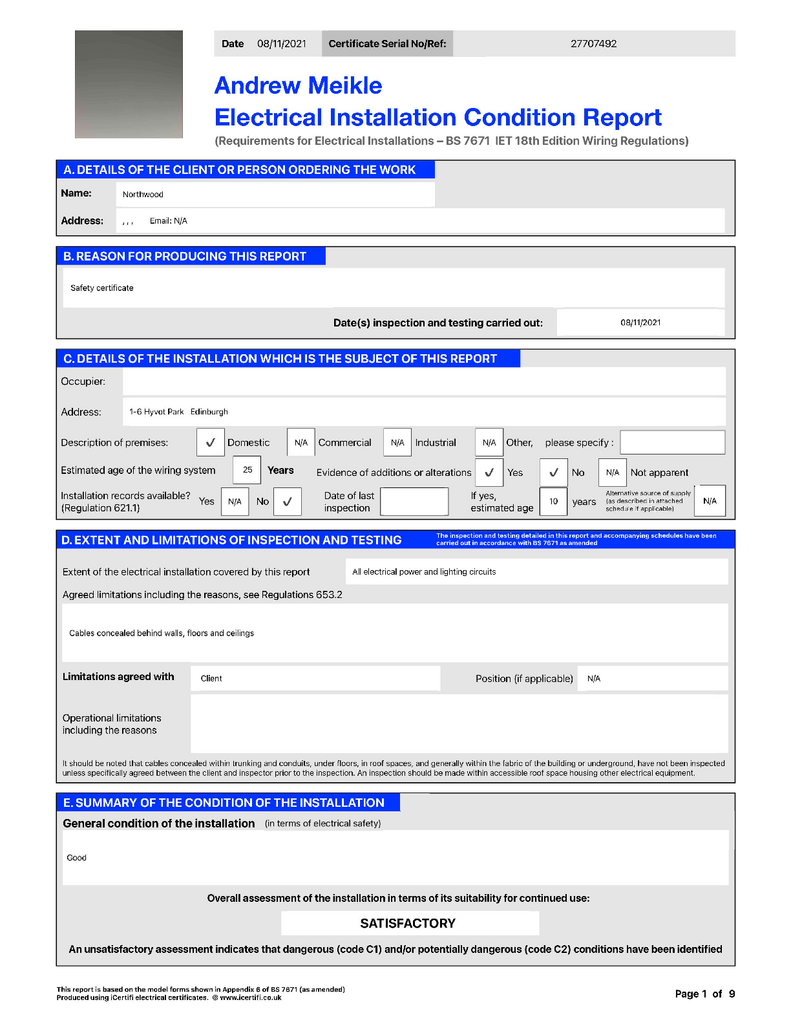Click the General condition field showing Good
This screenshot has height=1024, width=791.
coord(395,857)
